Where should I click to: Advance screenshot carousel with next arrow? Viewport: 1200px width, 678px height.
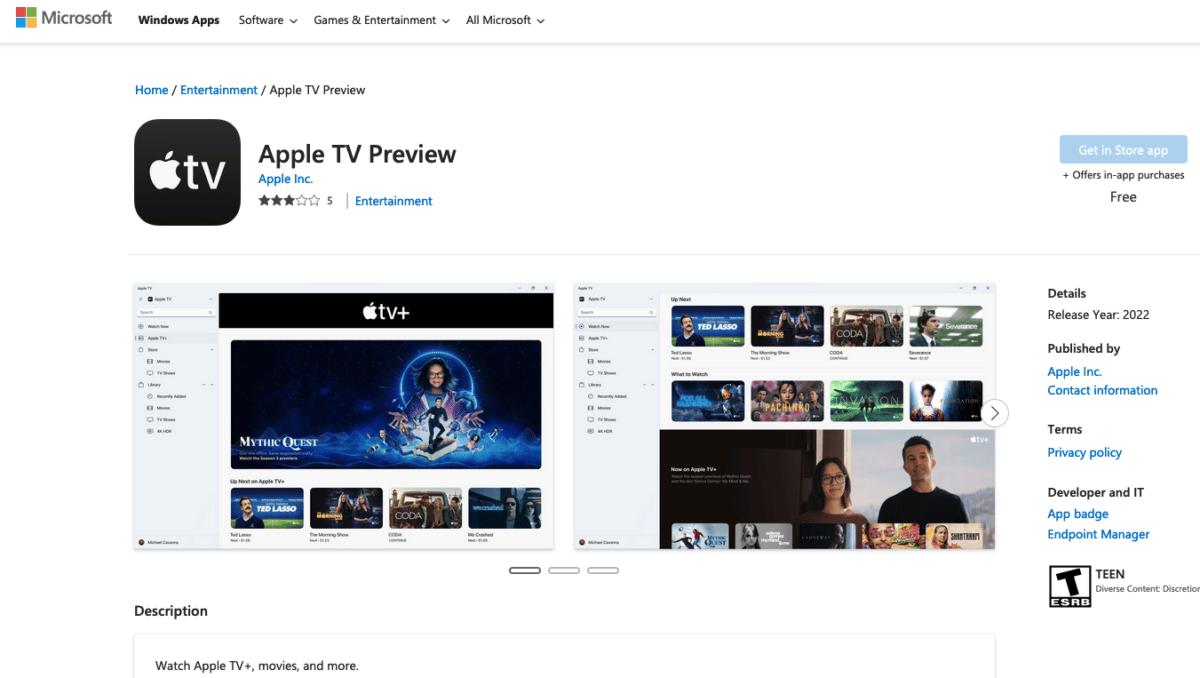click(x=994, y=413)
